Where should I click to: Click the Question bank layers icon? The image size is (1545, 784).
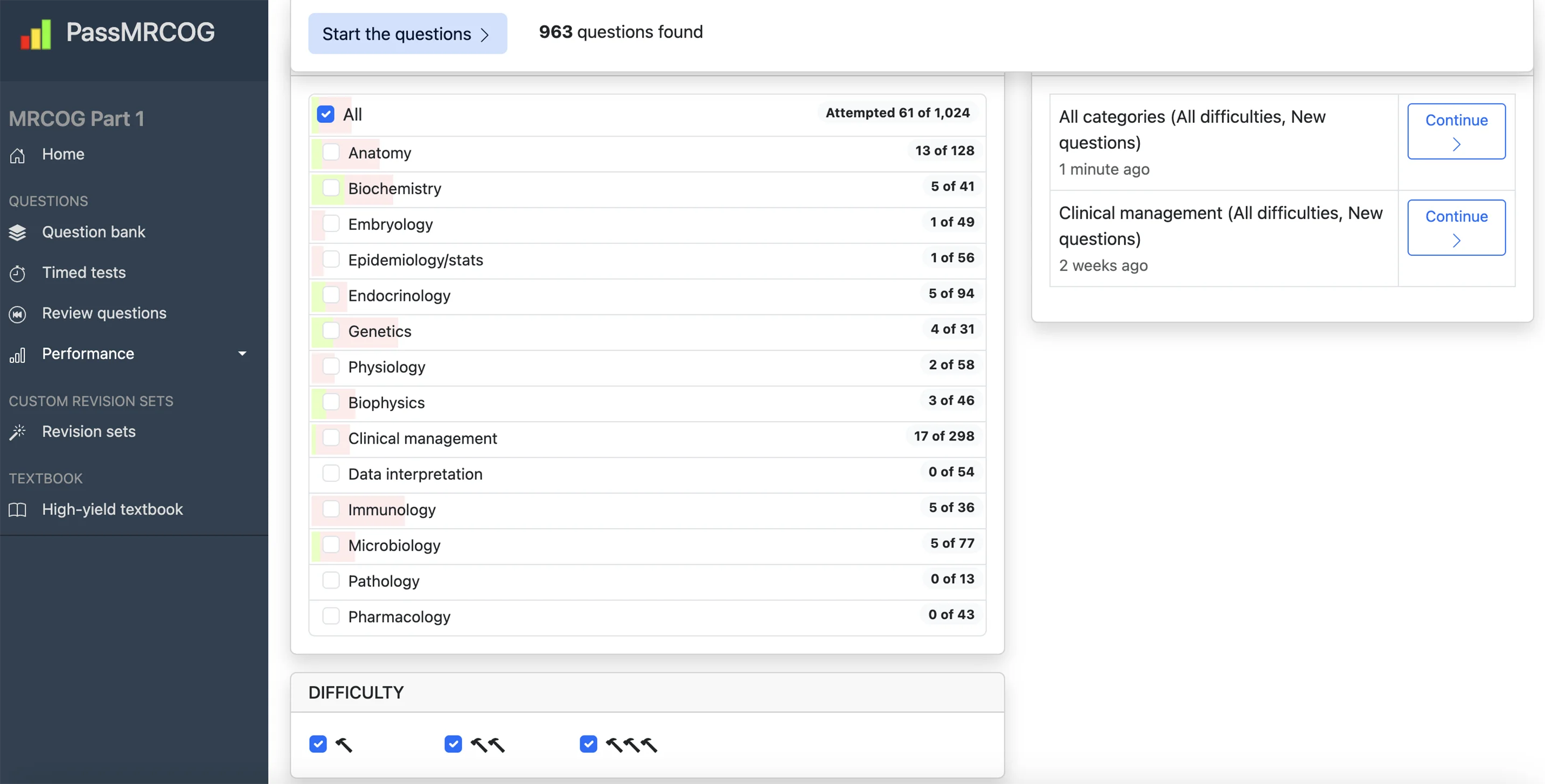pos(17,233)
